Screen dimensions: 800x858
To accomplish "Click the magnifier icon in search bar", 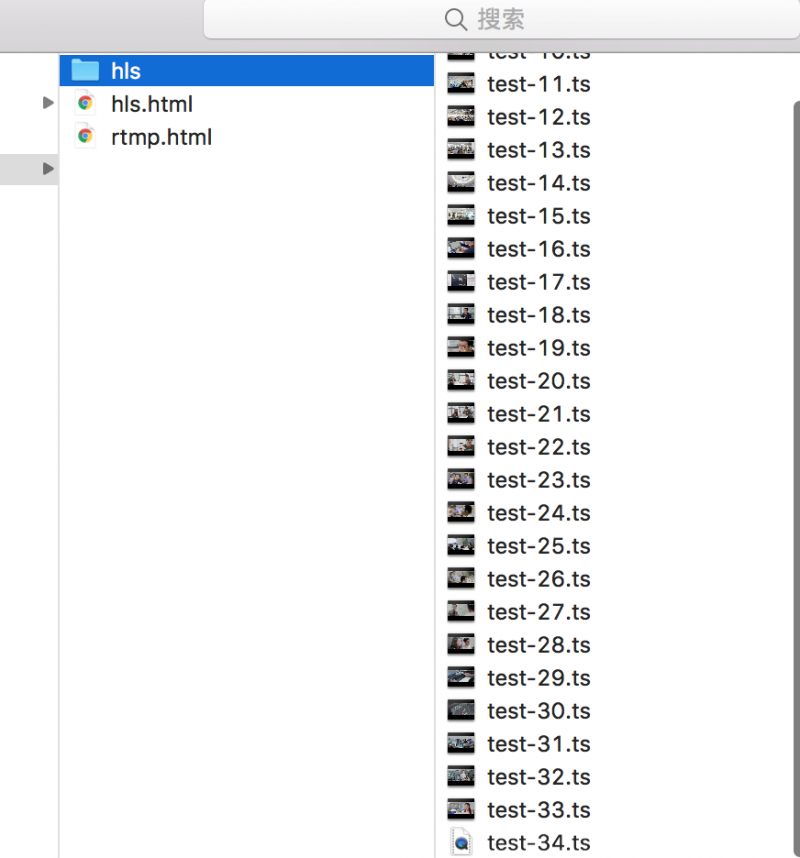I will tap(456, 20).
